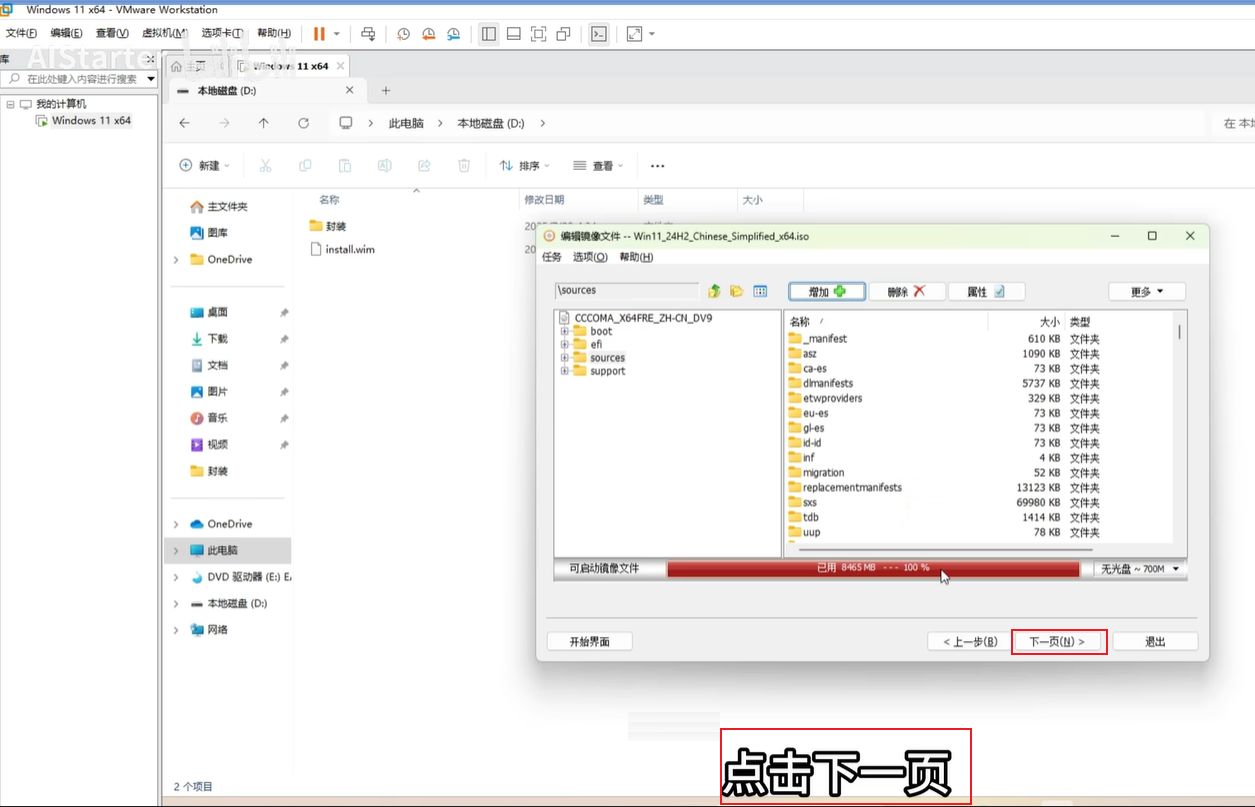The height and width of the screenshot is (807, 1255).
Task: Click the VMware pause virtual machine icon
Action: (319, 34)
